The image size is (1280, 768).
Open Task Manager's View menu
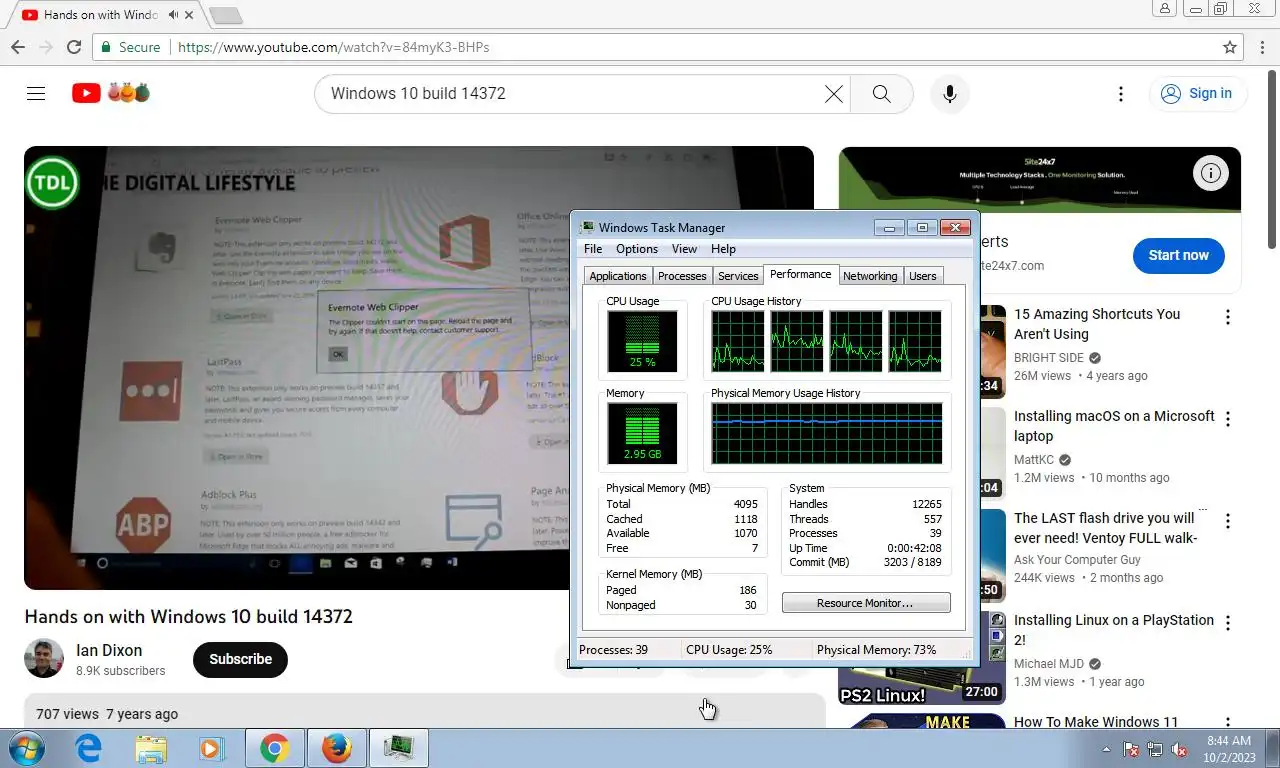coord(684,249)
